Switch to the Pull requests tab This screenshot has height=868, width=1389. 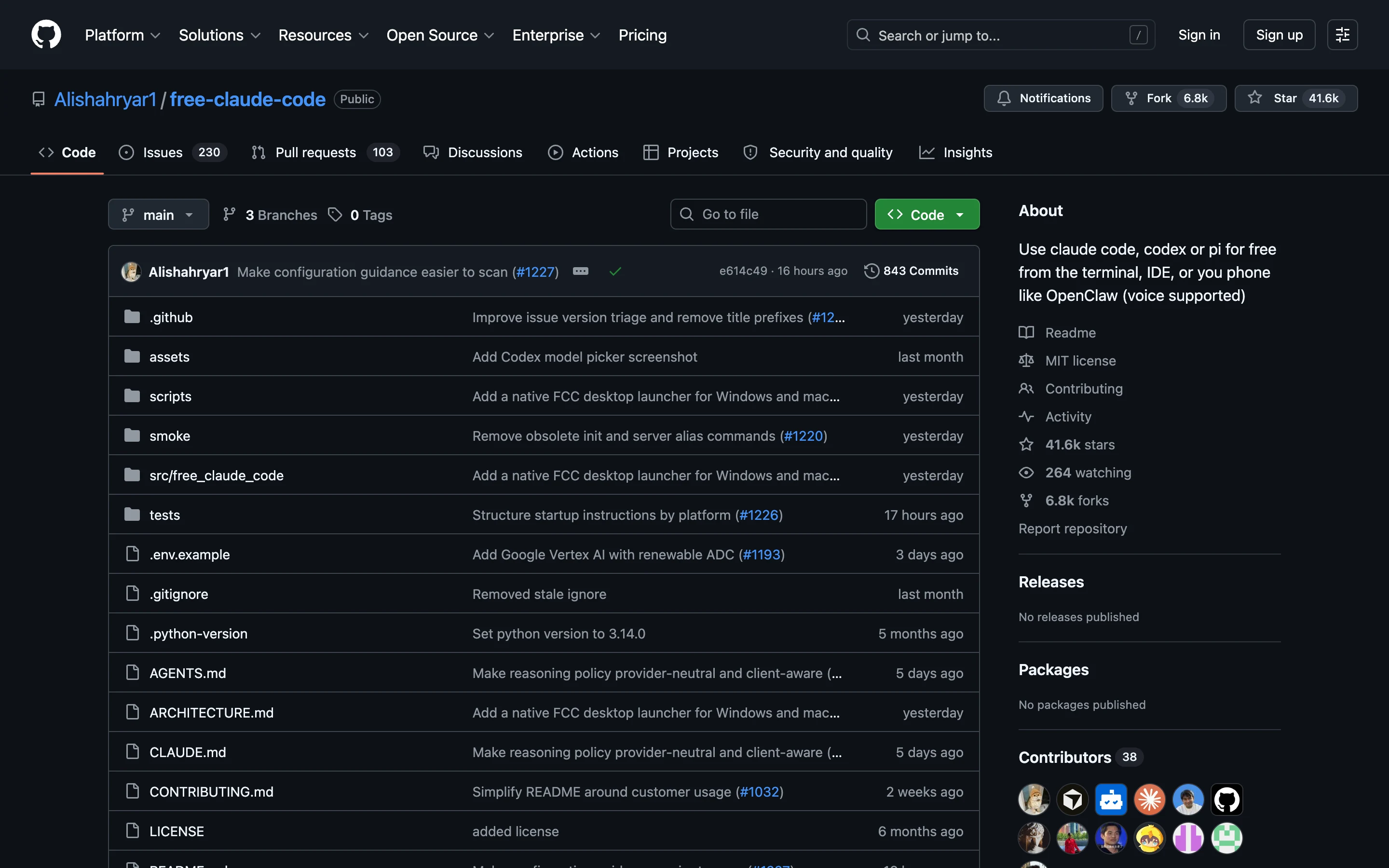click(x=325, y=152)
